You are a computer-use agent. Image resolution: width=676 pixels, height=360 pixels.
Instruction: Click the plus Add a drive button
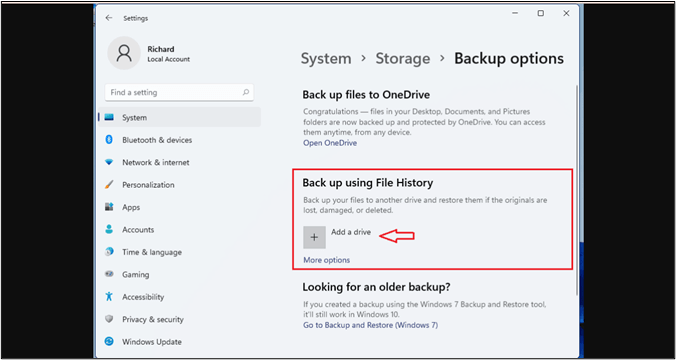pyautogui.click(x=314, y=237)
